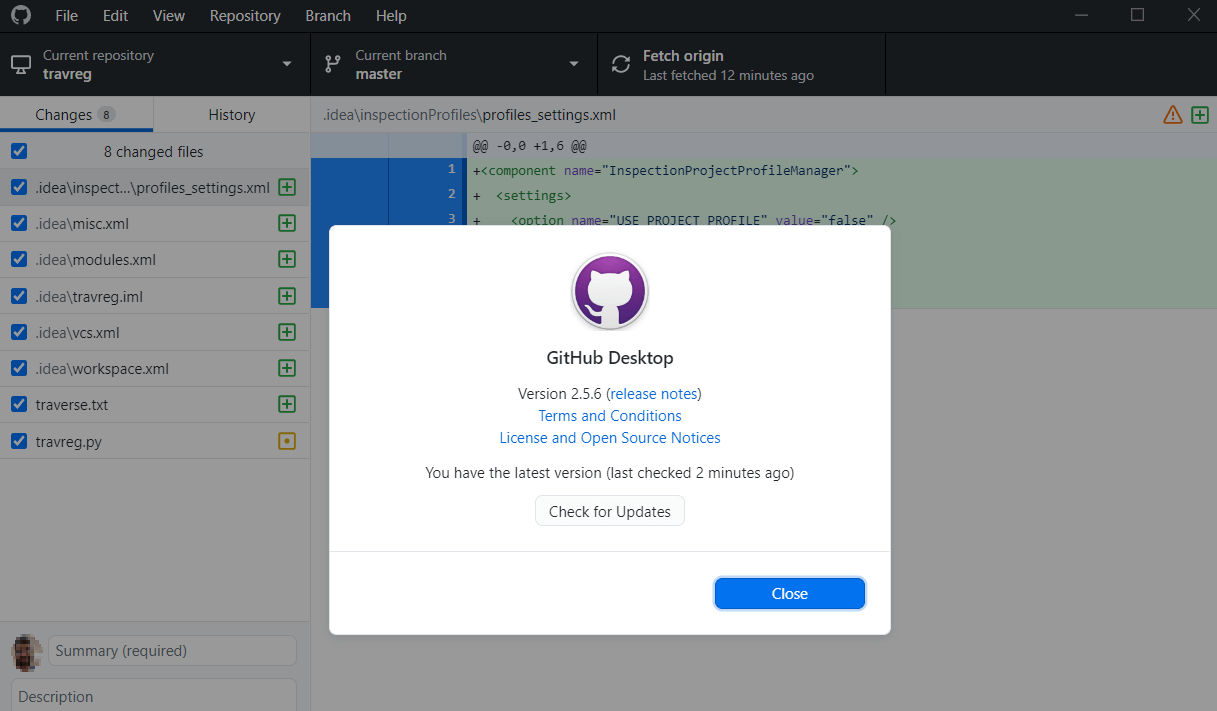Screen dimensions: 1217x711
Task: Click the GitHub logo in the title bar
Action: [x=21, y=15]
